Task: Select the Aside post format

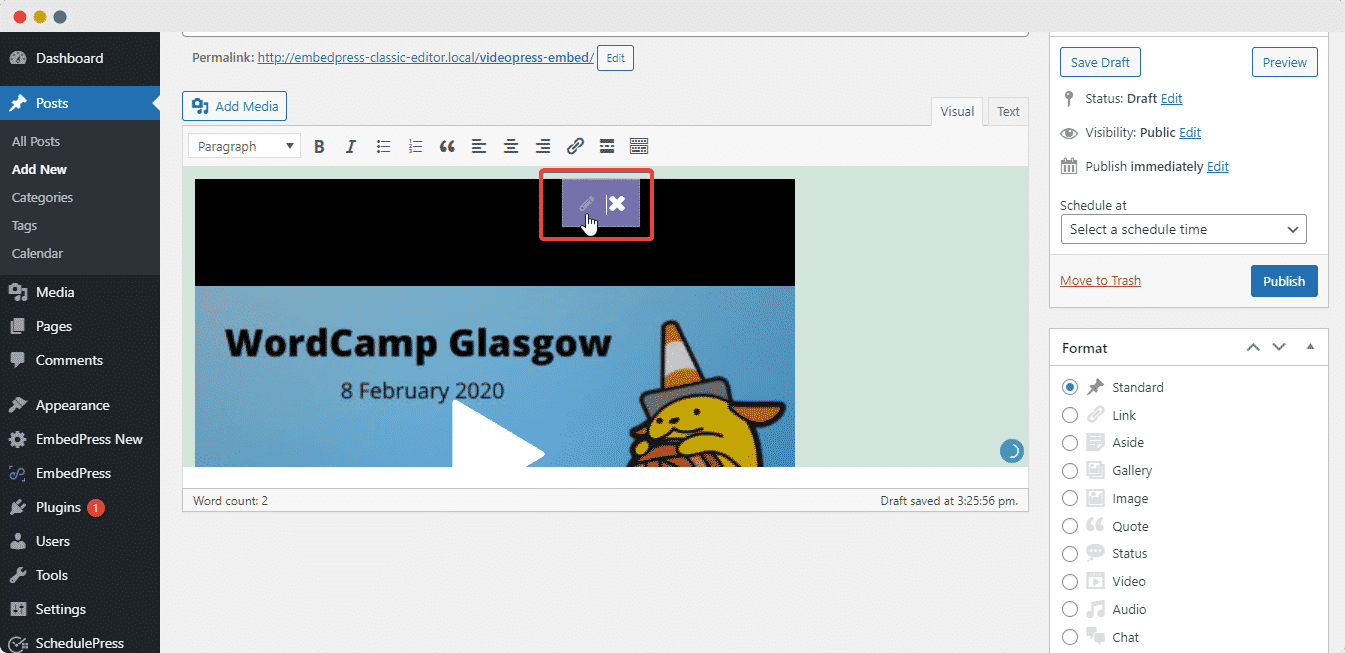Action: pyautogui.click(x=1070, y=442)
